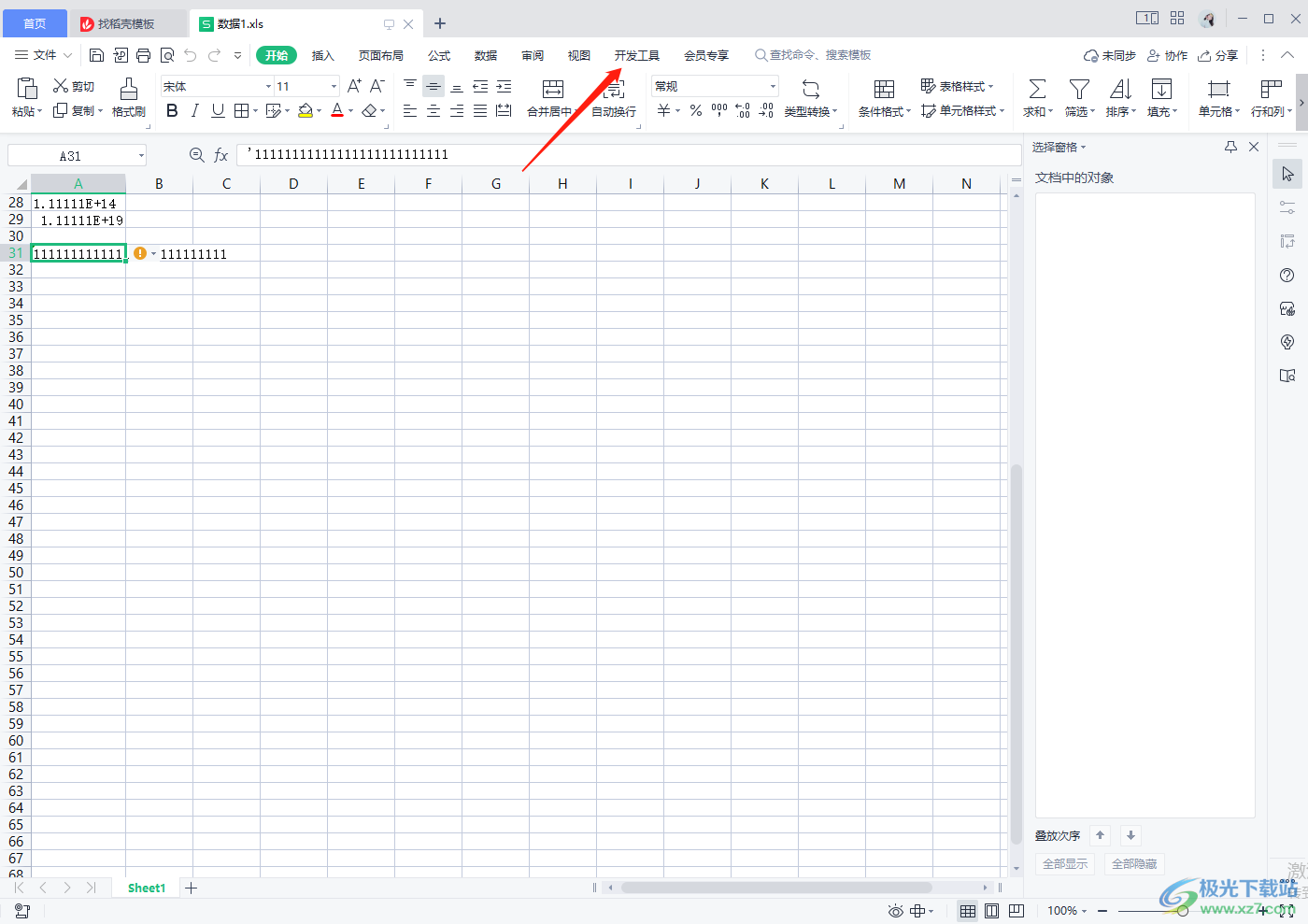The width and height of the screenshot is (1308, 924).
Task: Click the Share (分享) button
Action: (x=1218, y=55)
